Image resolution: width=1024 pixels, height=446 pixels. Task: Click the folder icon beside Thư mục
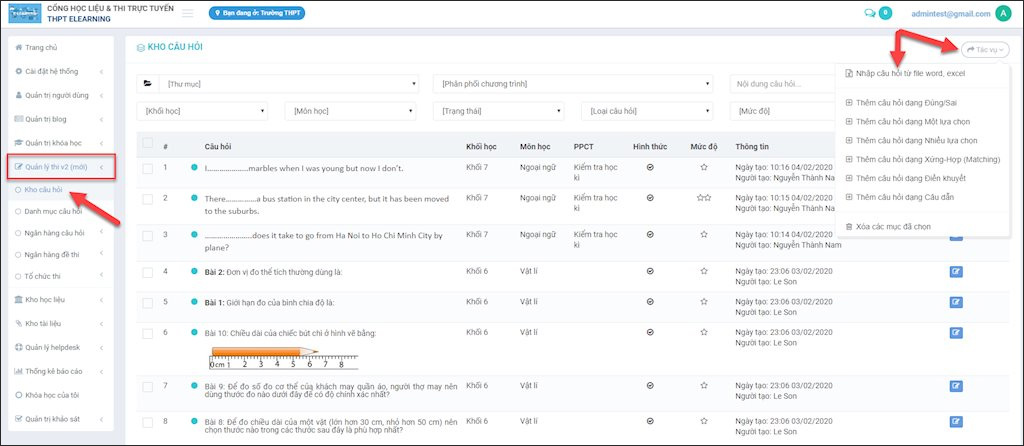tap(148, 84)
